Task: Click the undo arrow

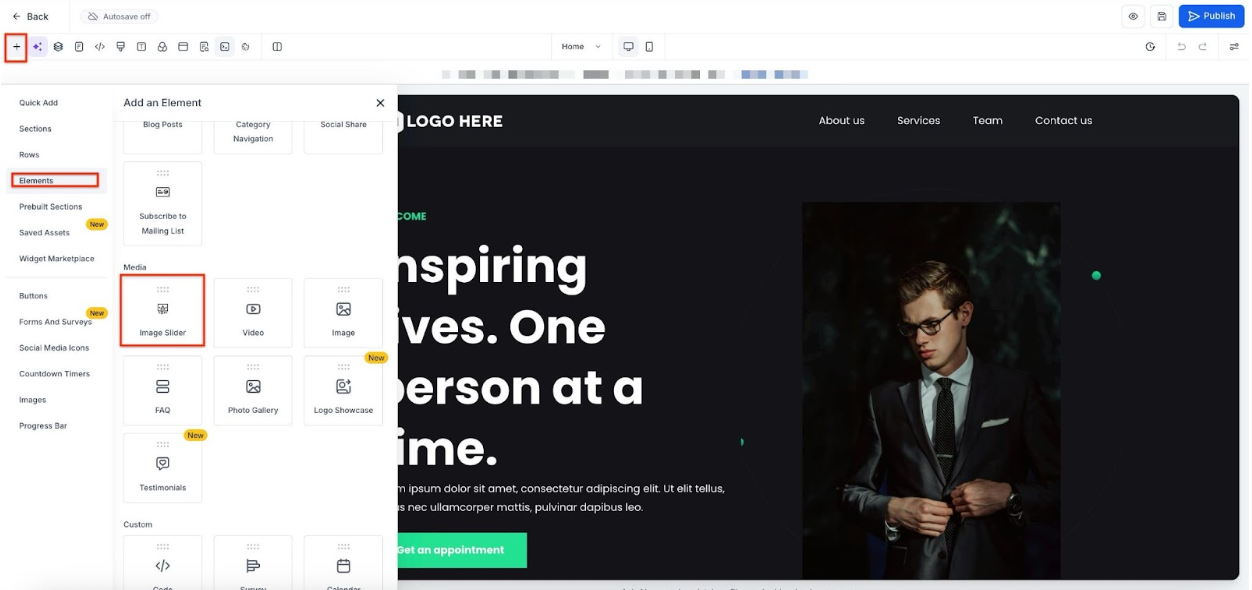Action: [x=1181, y=47]
